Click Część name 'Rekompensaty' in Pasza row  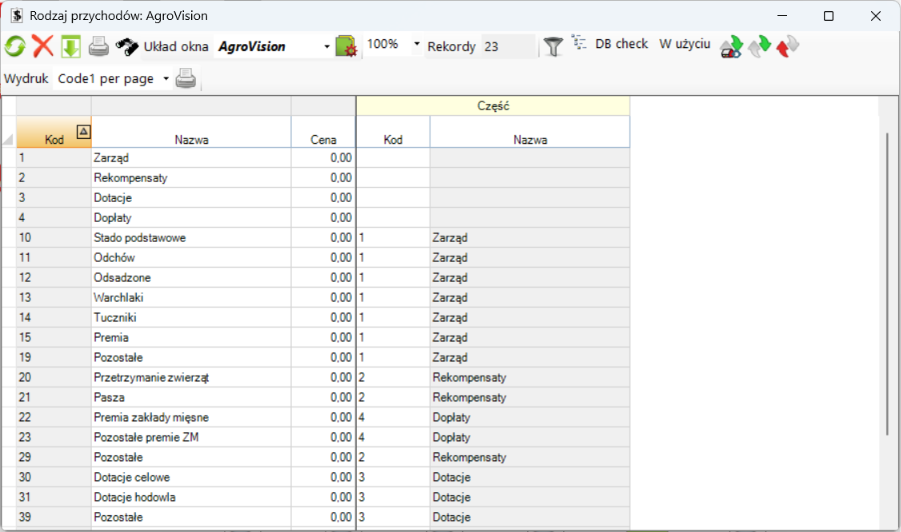(530, 397)
